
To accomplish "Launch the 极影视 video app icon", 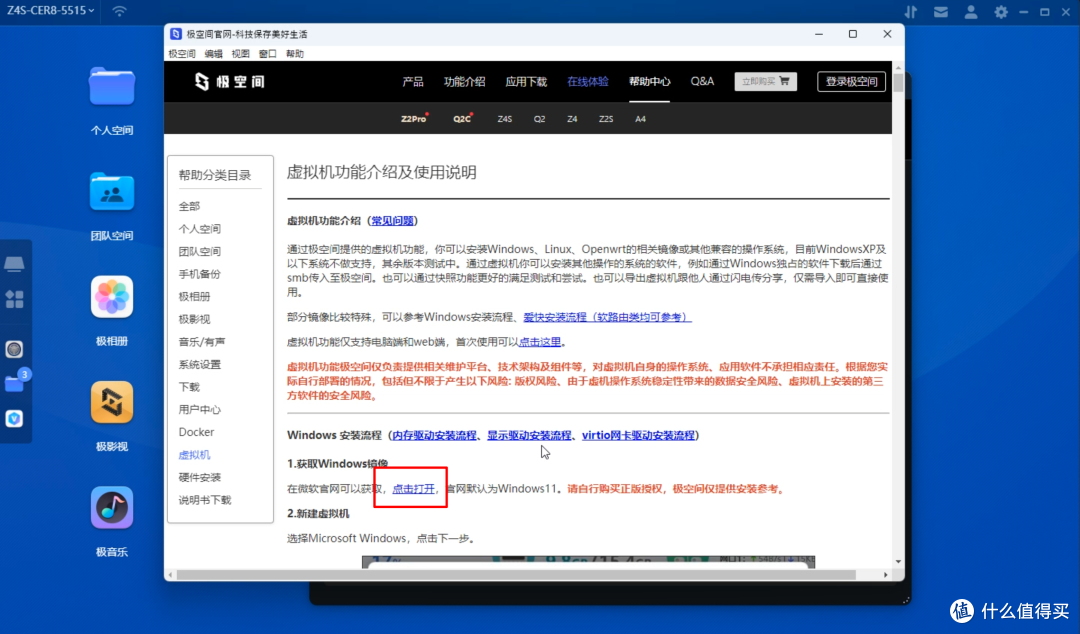I will click(x=112, y=402).
